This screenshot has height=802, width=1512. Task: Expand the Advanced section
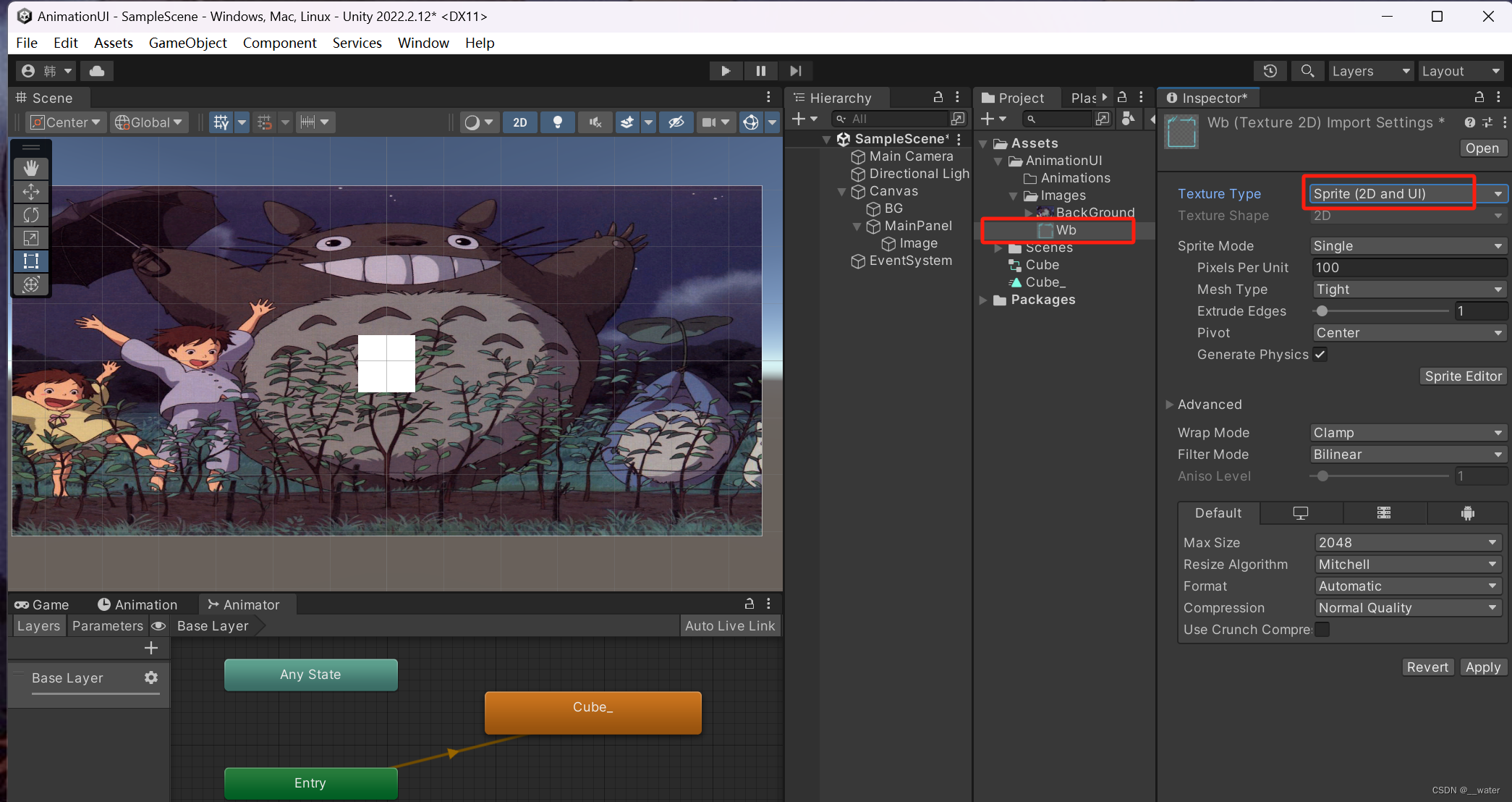(1169, 405)
